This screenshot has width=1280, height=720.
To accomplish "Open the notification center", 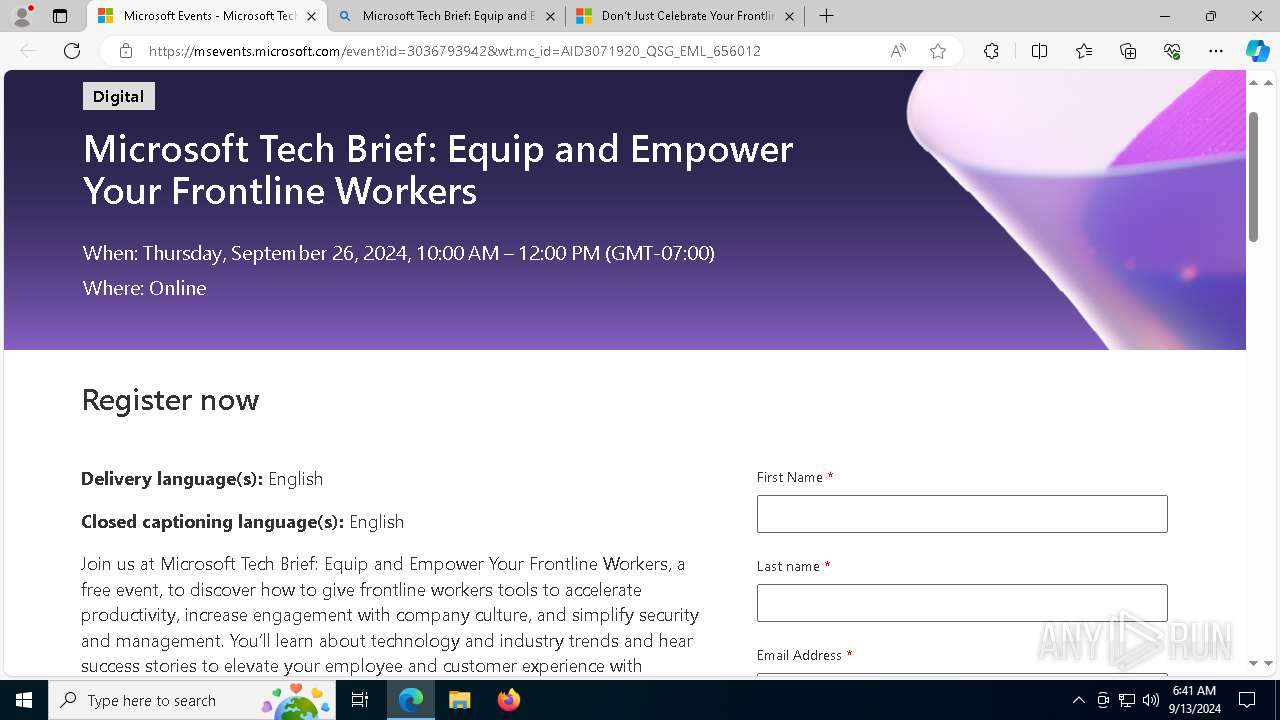I will point(1247,700).
